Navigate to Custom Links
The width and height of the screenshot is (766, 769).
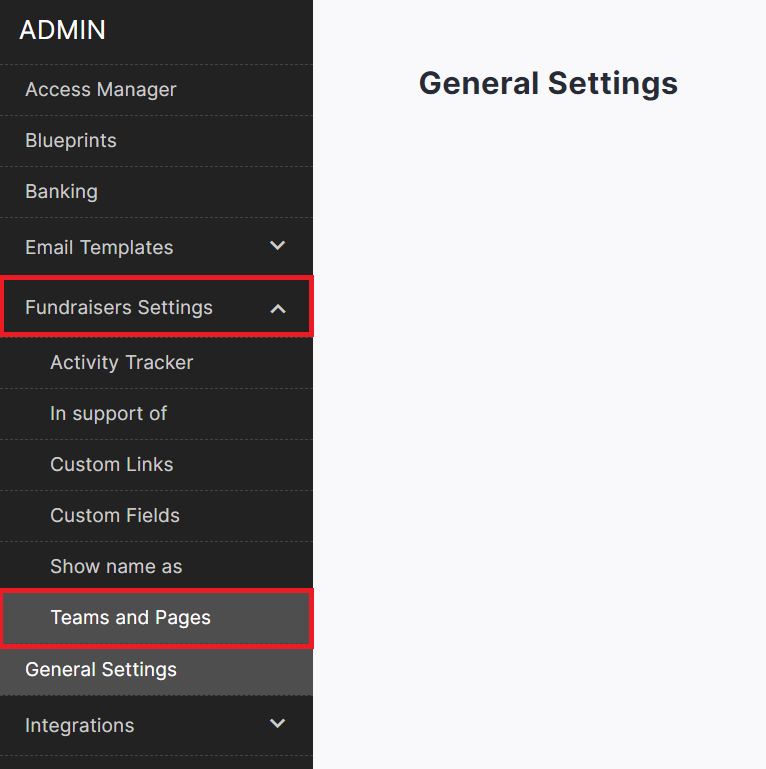pos(112,465)
